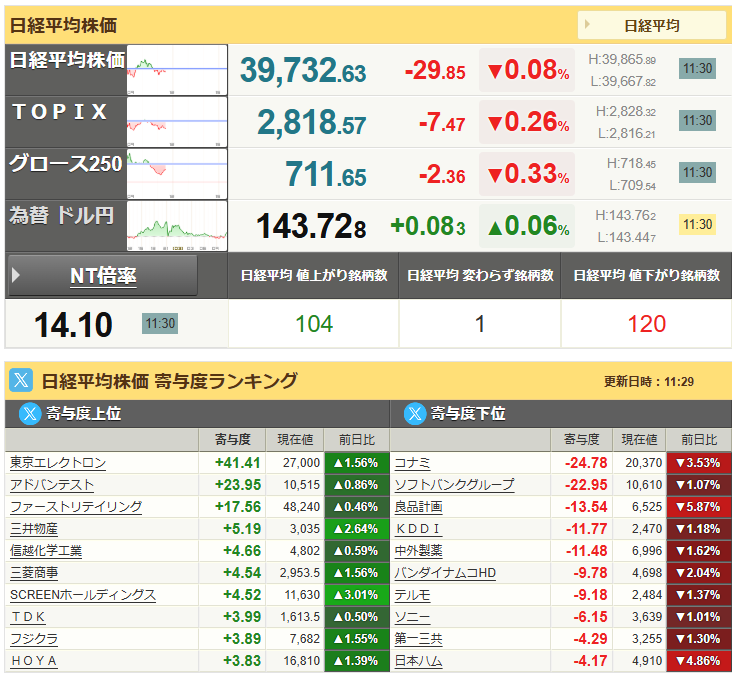
Task: Open the 為替 ドル円 mini chart
Action: tap(177, 226)
